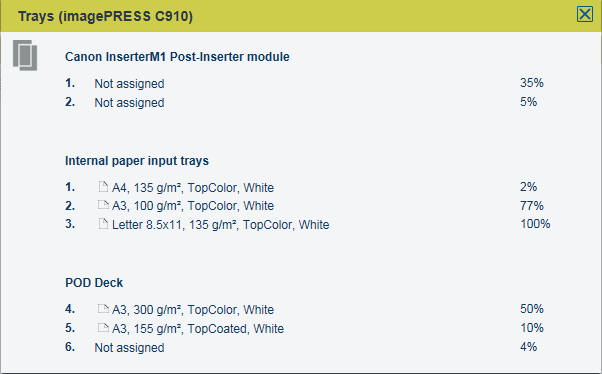Click the paper icon for A3 300 g/m² tray
Image resolution: width=602 pixels, height=374 pixels.
pos(103,309)
